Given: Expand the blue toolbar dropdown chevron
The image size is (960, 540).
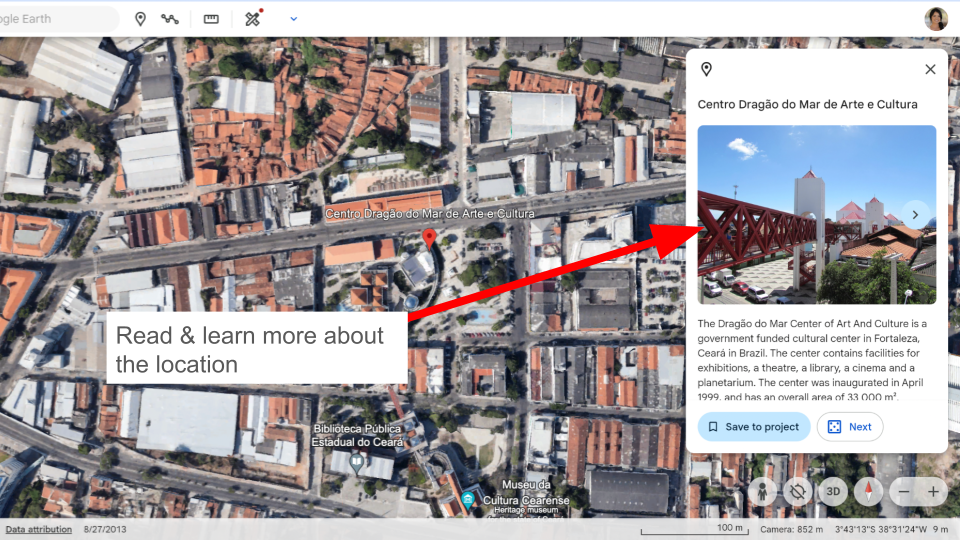Looking at the screenshot, I should click(x=293, y=19).
